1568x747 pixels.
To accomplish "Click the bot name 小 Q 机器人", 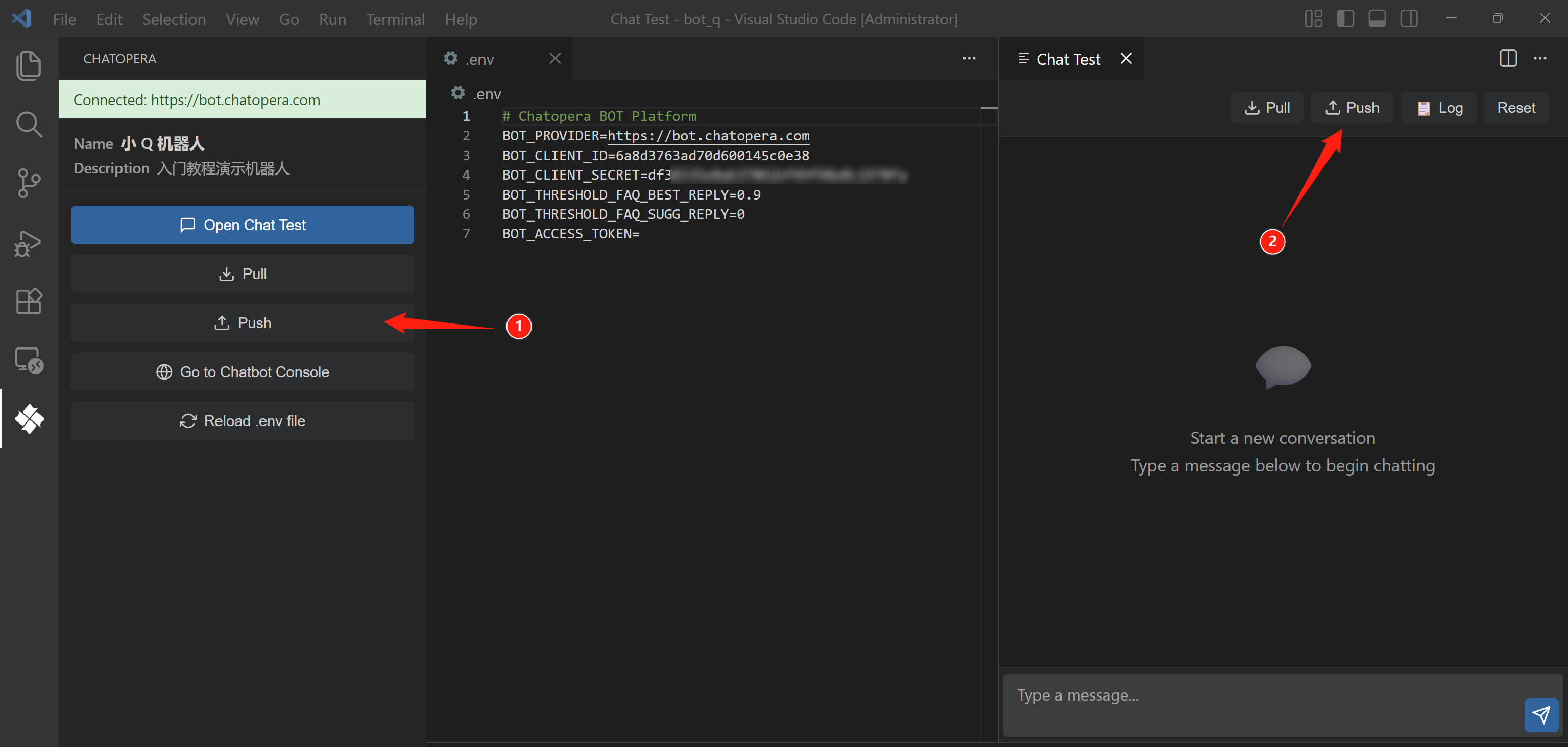I will click(162, 143).
